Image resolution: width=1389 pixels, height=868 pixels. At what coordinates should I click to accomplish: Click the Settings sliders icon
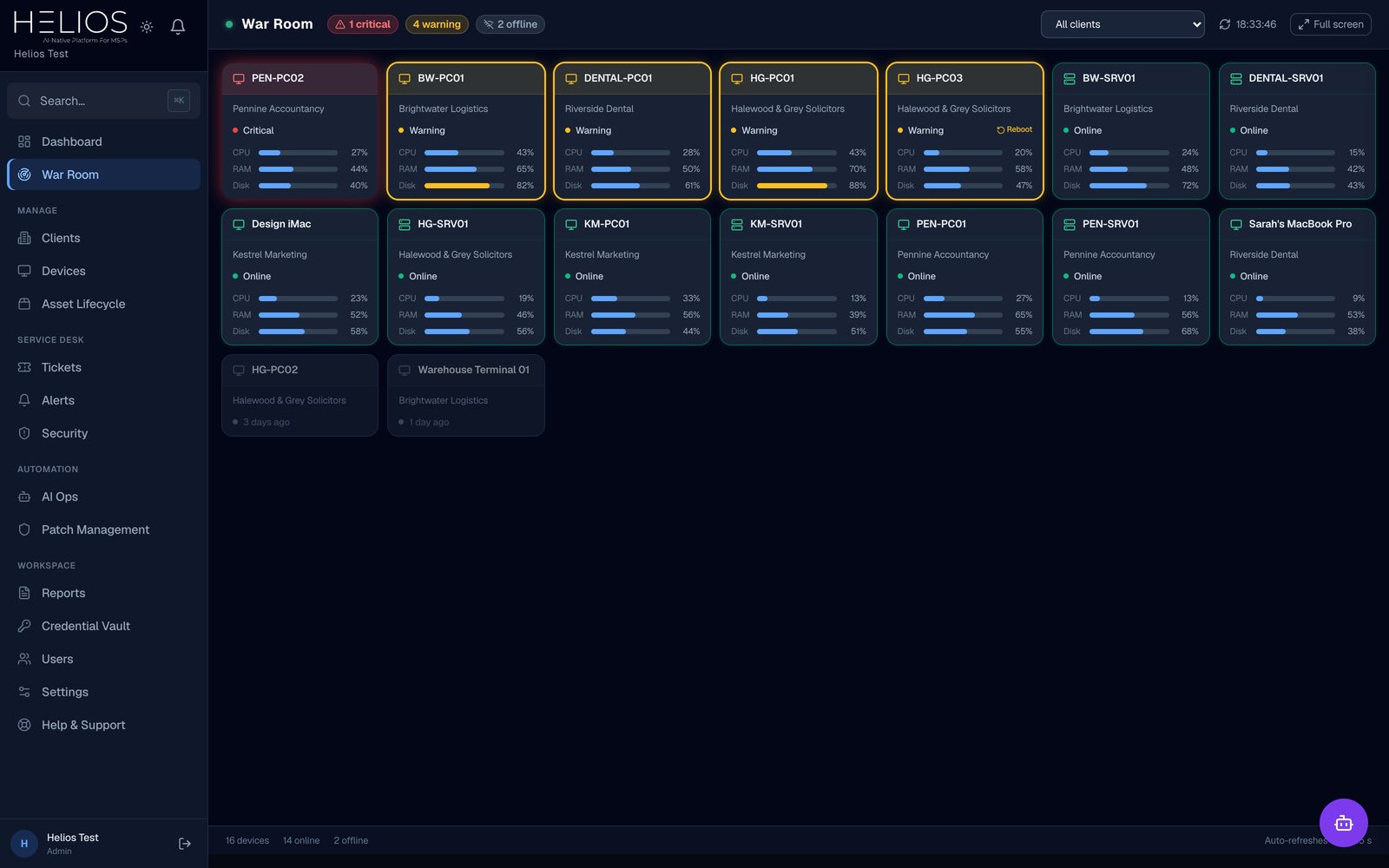pyautogui.click(x=24, y=692)
